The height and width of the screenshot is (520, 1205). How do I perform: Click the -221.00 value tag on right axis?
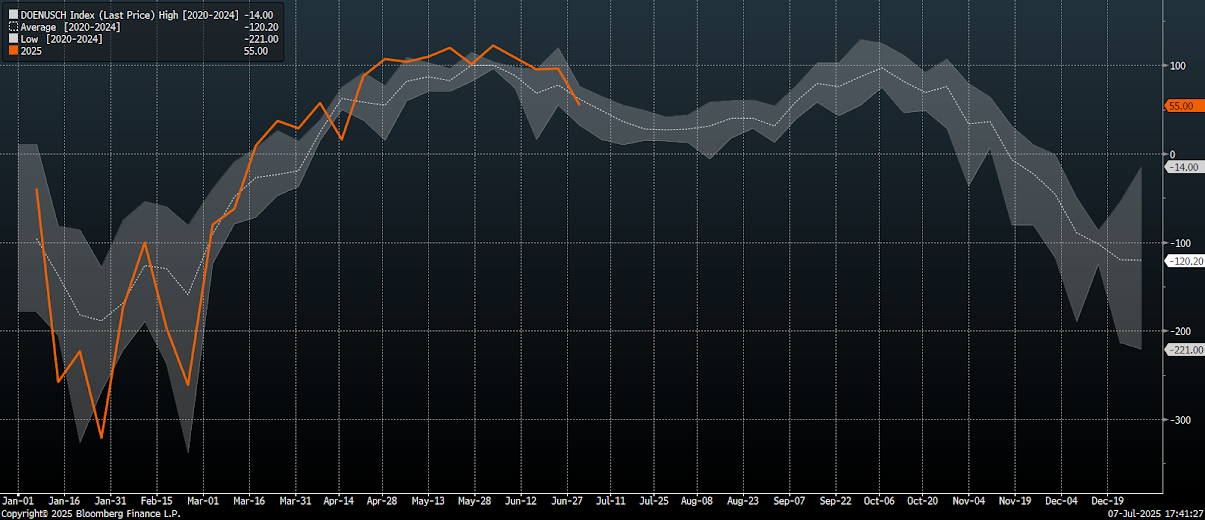(1184, 350)
